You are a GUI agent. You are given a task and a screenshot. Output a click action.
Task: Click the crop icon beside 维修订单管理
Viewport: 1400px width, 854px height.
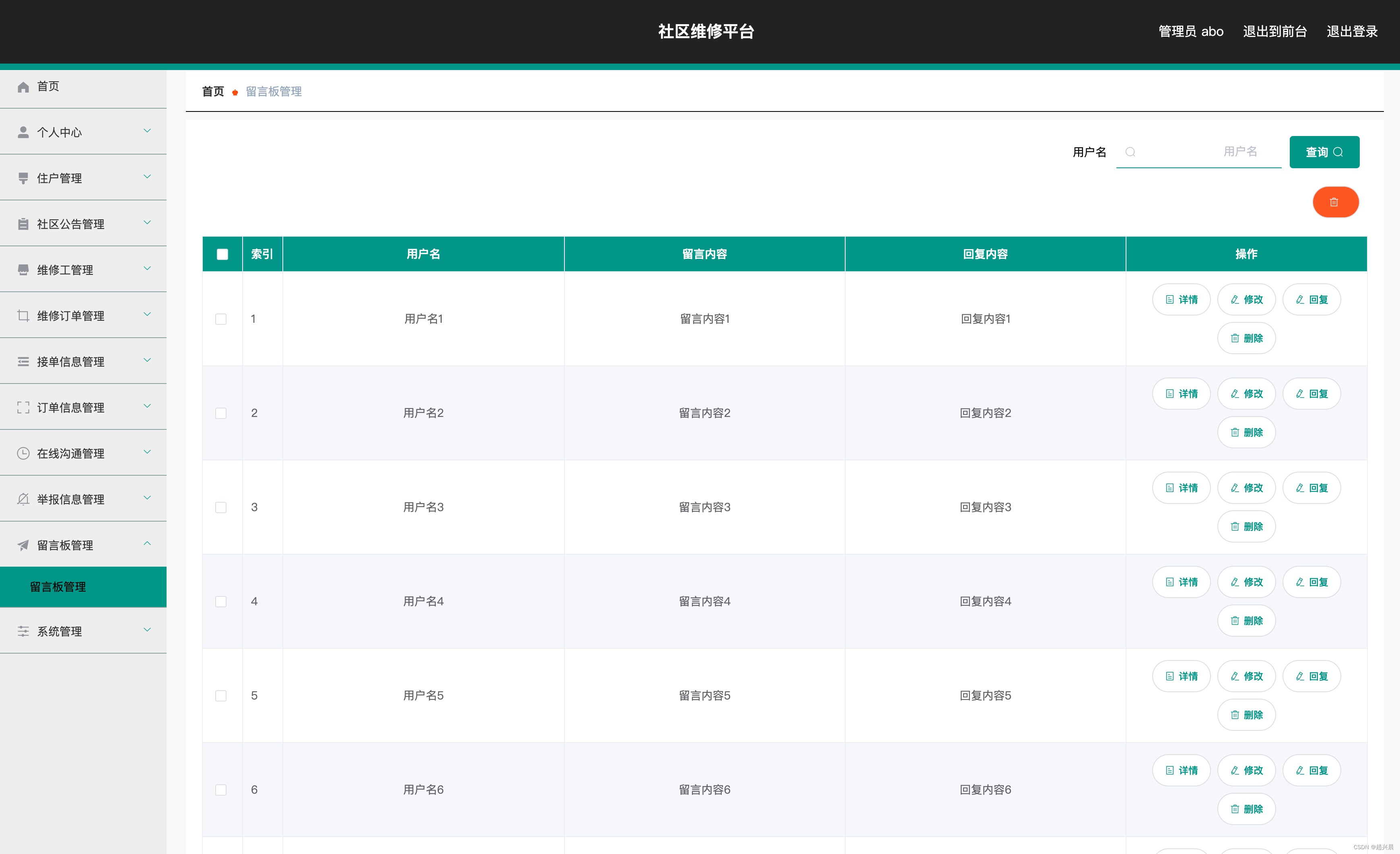point(23,316)
